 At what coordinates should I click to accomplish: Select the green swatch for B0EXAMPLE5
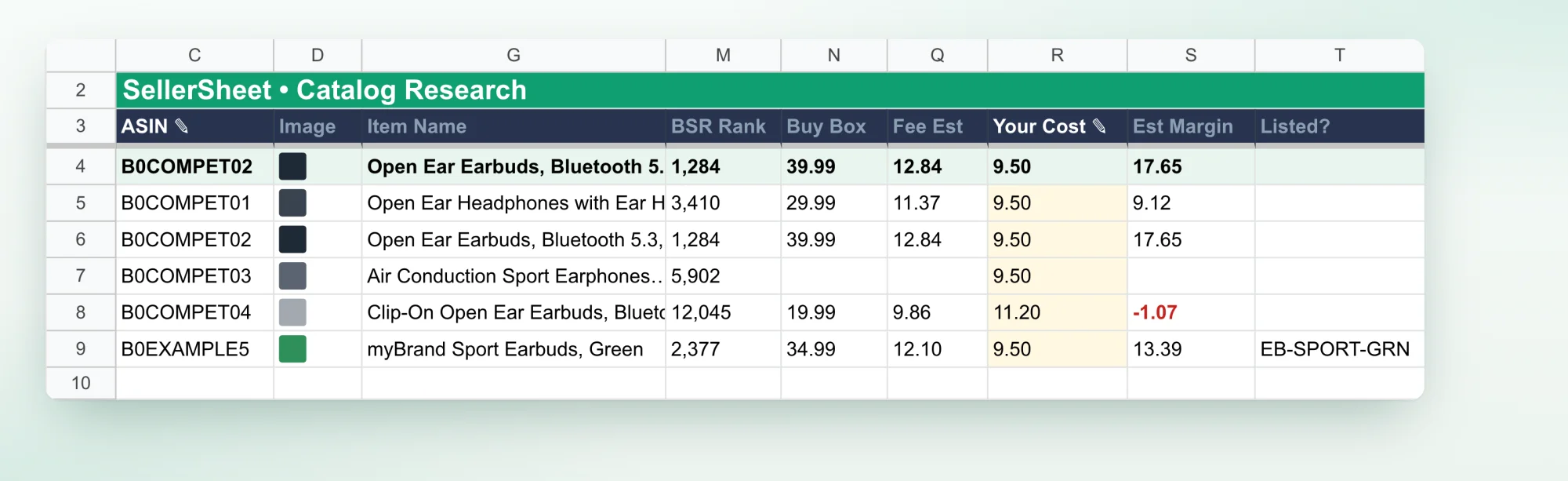(x=292, y=348)
